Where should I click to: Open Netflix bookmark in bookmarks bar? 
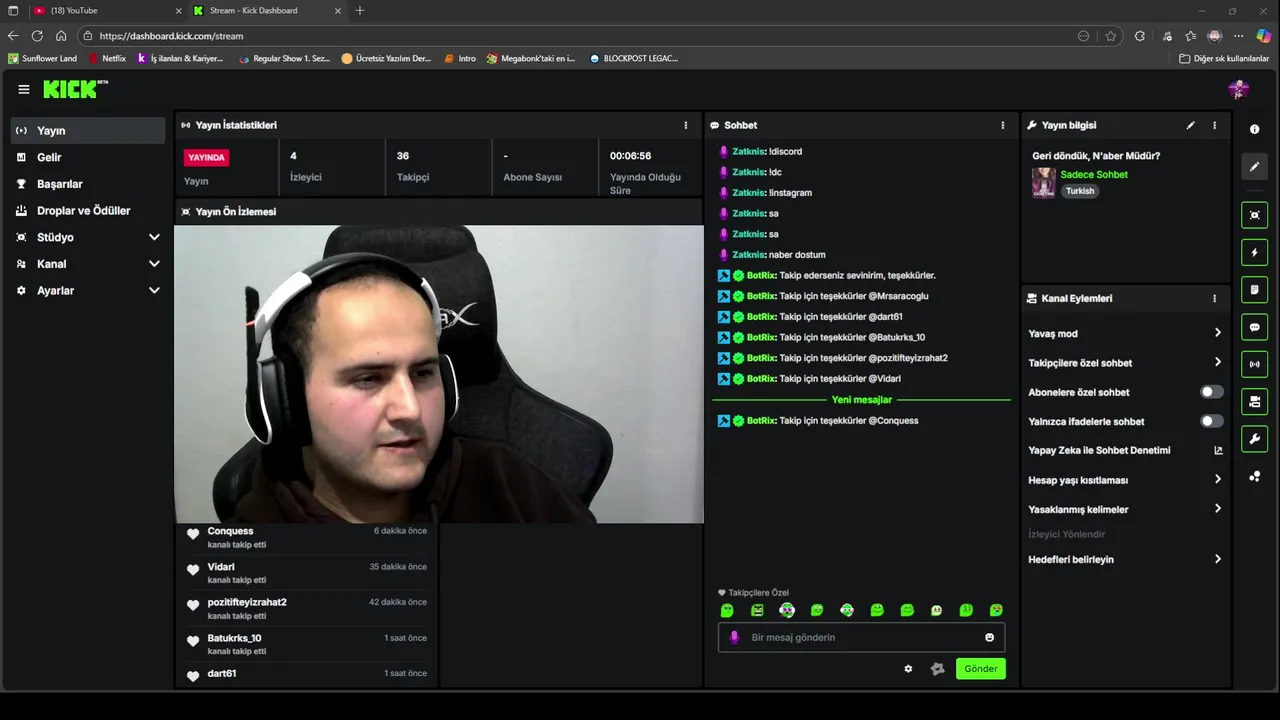[x=107, y=58]
